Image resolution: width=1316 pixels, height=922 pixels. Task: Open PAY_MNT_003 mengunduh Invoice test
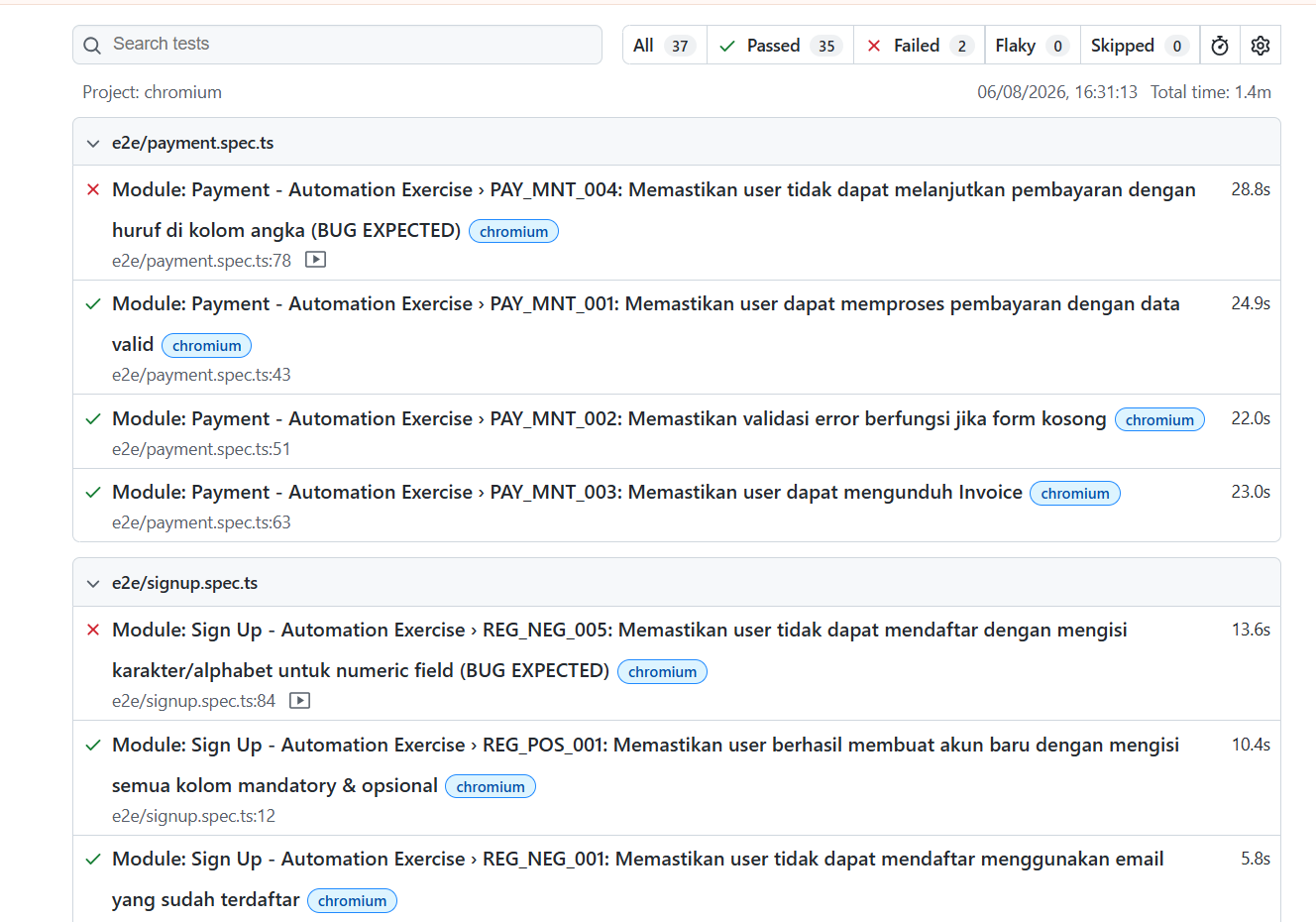pyautogui.click(x=567, y=492)
